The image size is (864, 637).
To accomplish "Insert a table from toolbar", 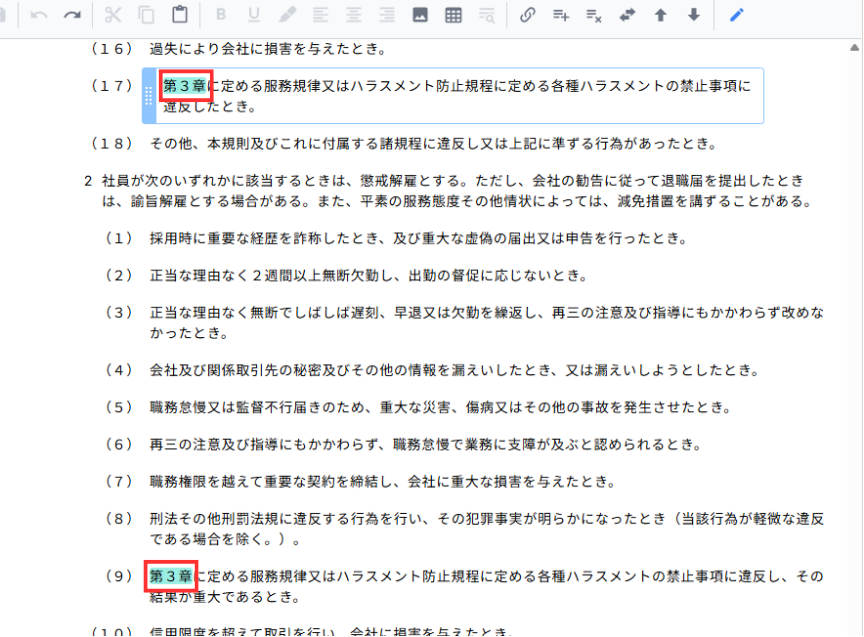I will coord(453,16).
